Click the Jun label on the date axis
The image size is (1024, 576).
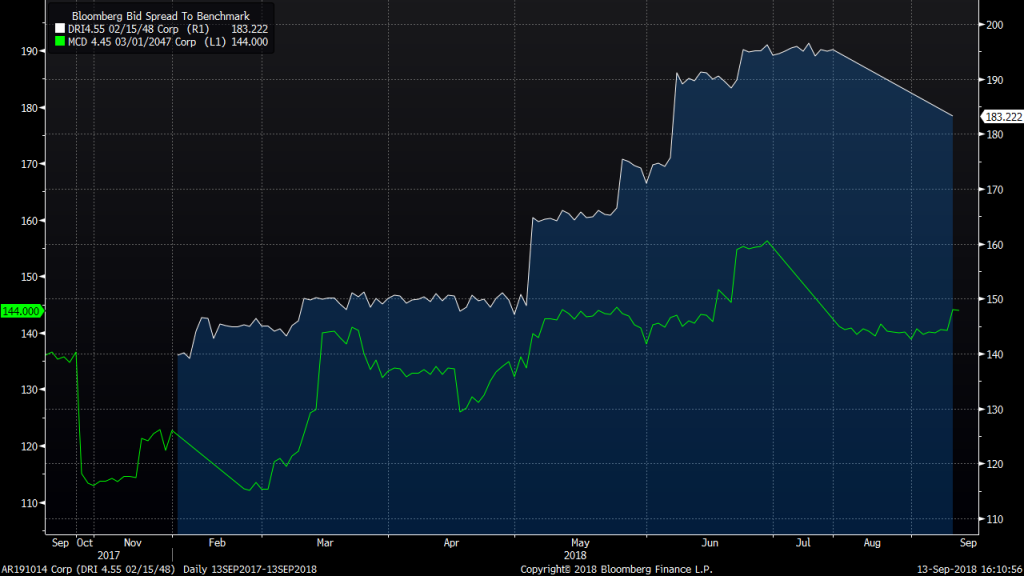(710, 542)
